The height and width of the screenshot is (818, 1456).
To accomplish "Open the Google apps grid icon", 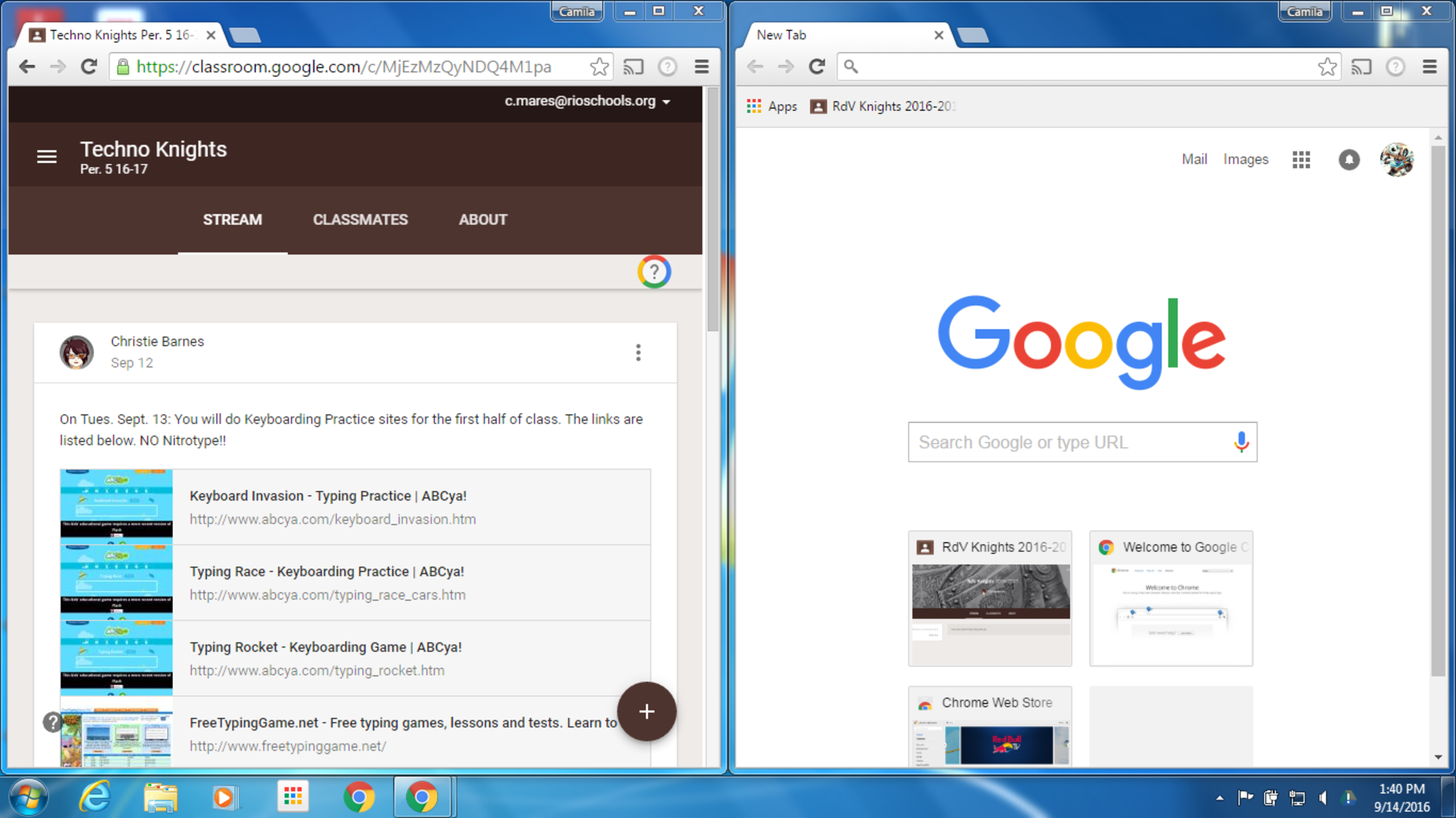I will coord(1301,160).
